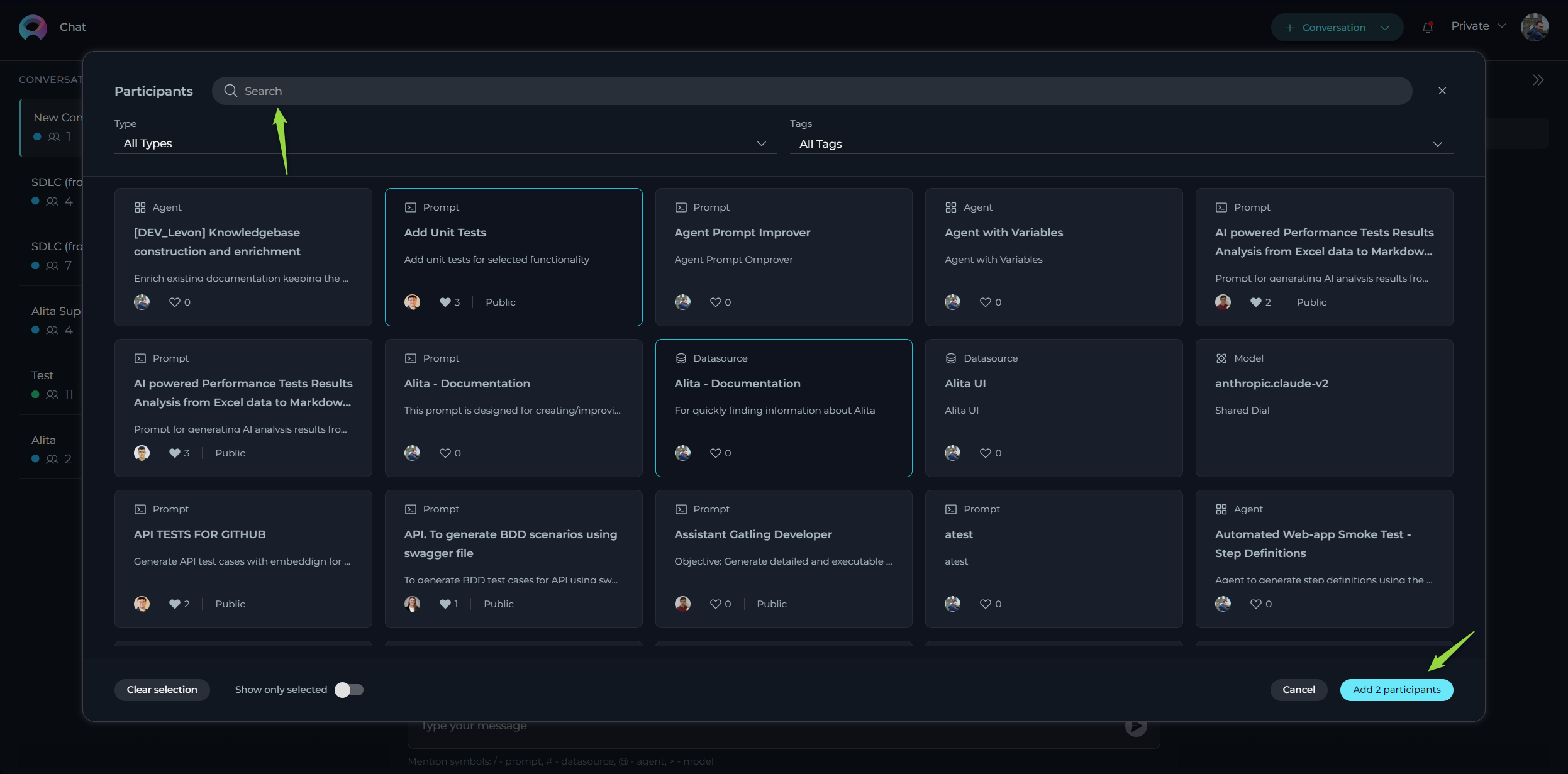Like the DEV_Levon Knowledgebase agent

click(x=175, y=302)
